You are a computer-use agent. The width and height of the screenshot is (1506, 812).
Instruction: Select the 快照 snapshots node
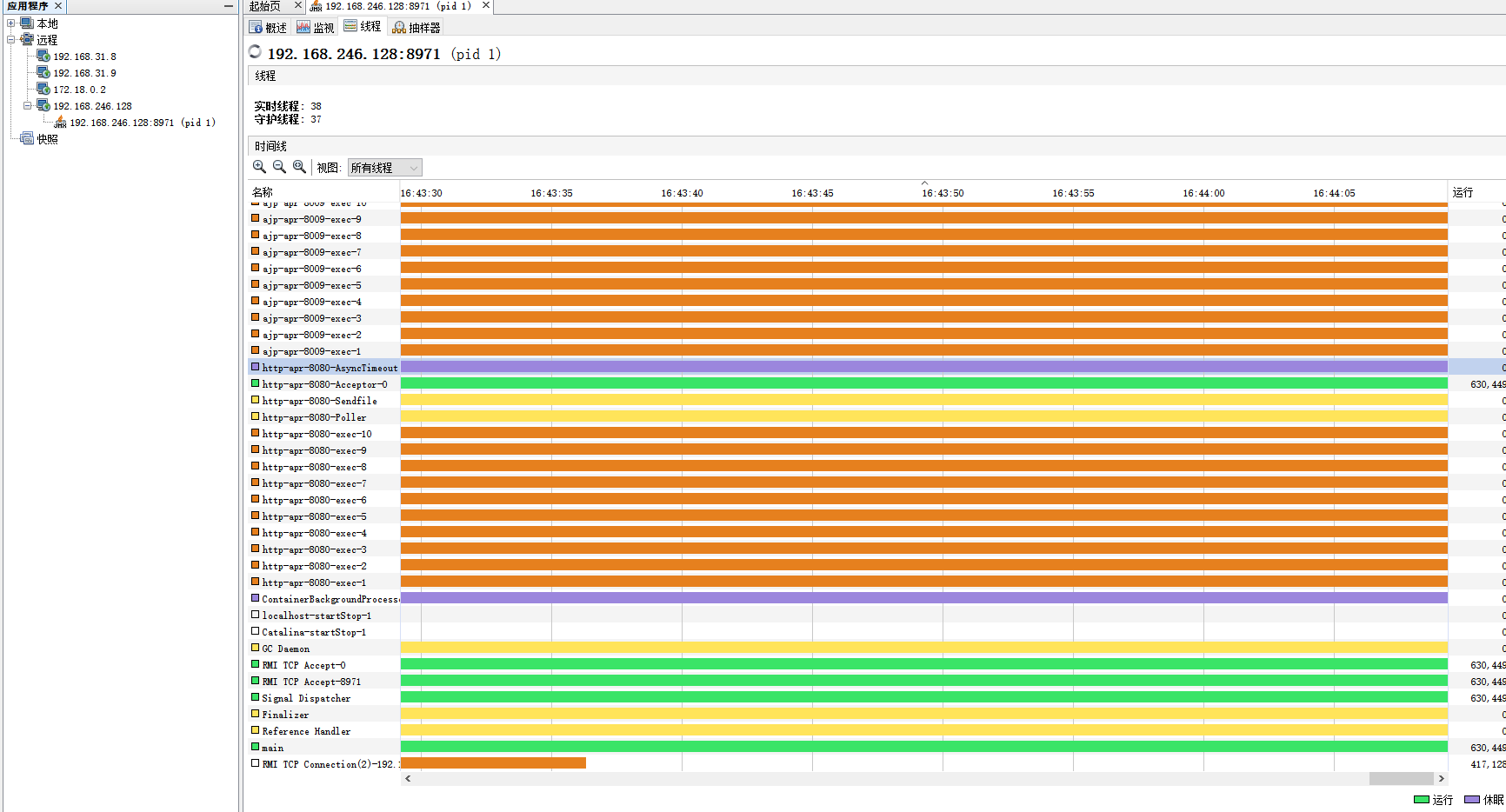pyautogui.click(x=47, y=139)
